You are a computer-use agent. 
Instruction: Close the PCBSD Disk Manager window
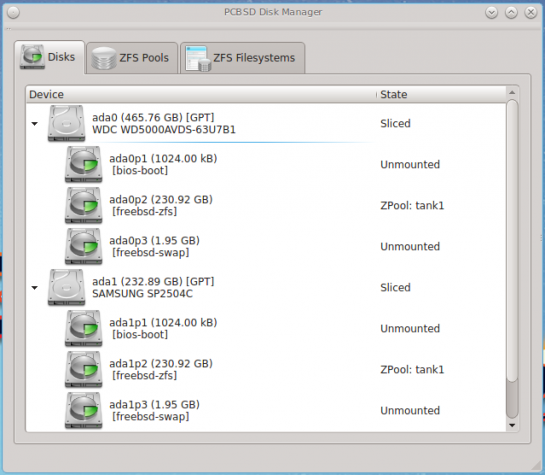pyautogui.click(x=531, y=13)
